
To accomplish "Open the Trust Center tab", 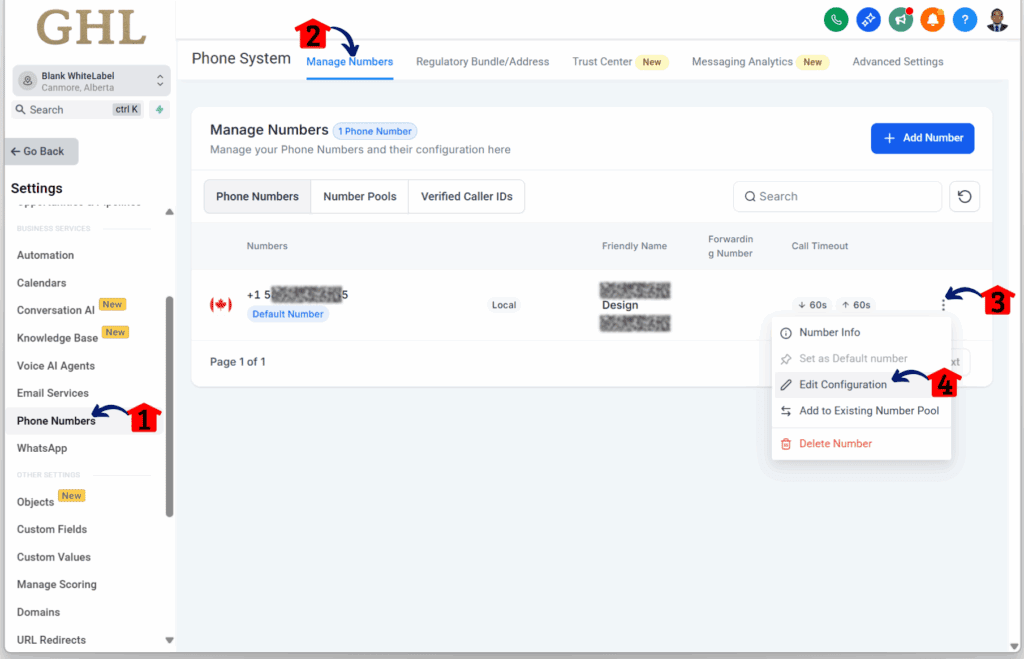I will pyautogui.click(x=620, y=61).
